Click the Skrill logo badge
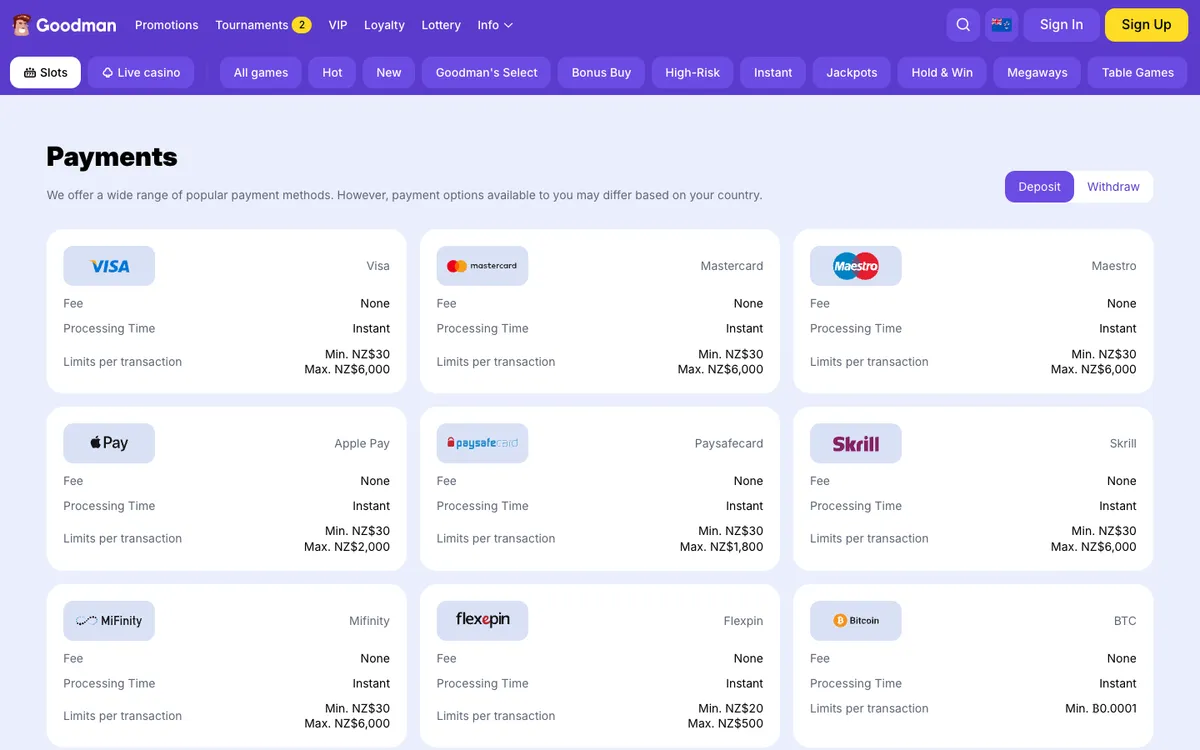The image size is (1200, 750). click(x=856, y=443)
